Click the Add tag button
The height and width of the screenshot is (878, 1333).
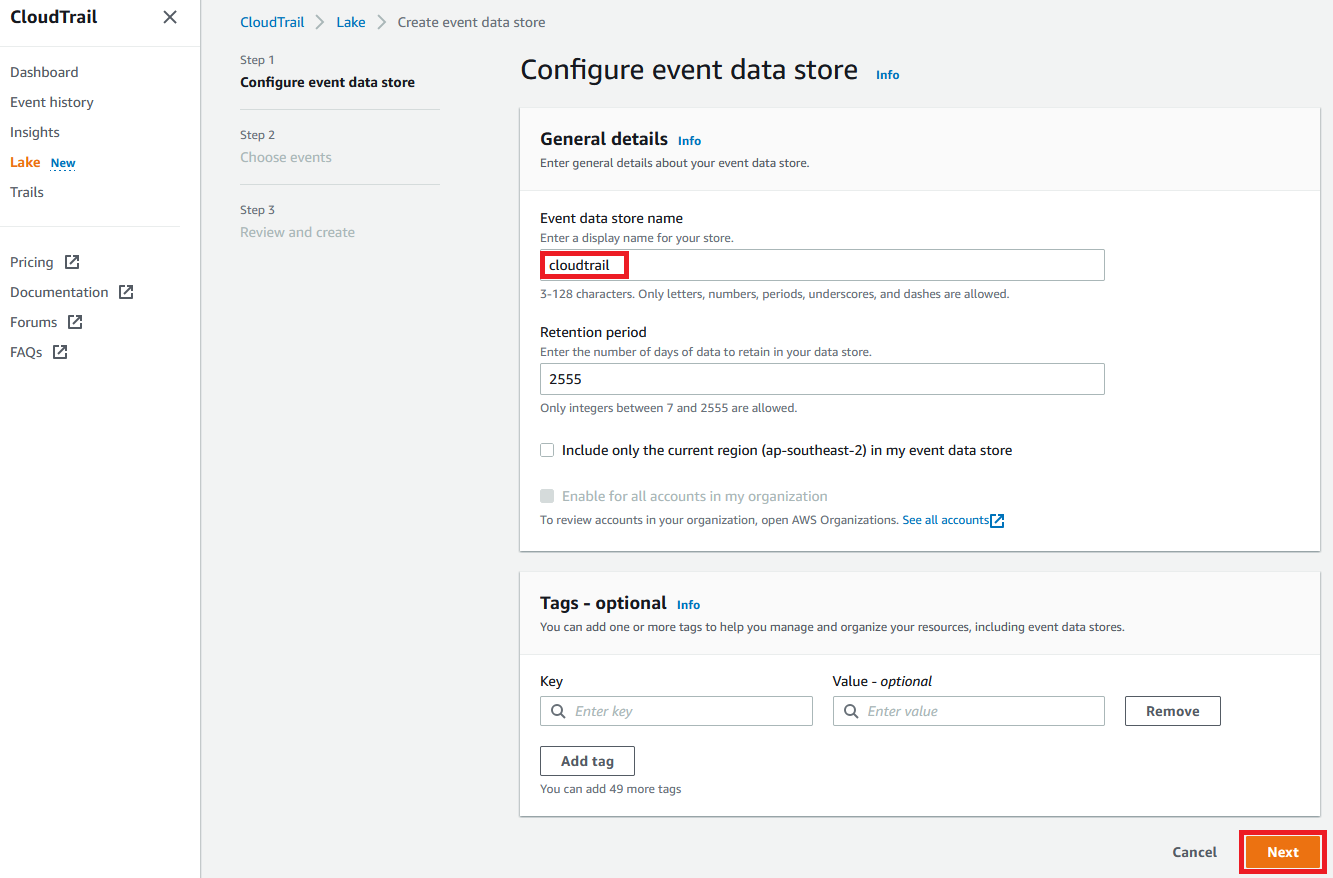point(587,761)
